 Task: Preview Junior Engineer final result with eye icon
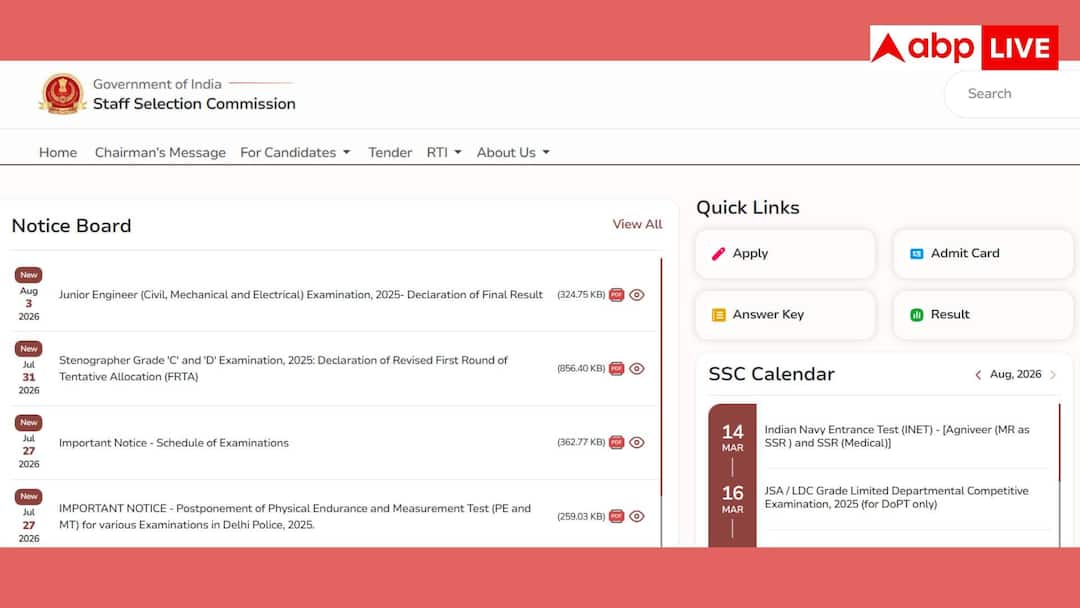(637, 295)
